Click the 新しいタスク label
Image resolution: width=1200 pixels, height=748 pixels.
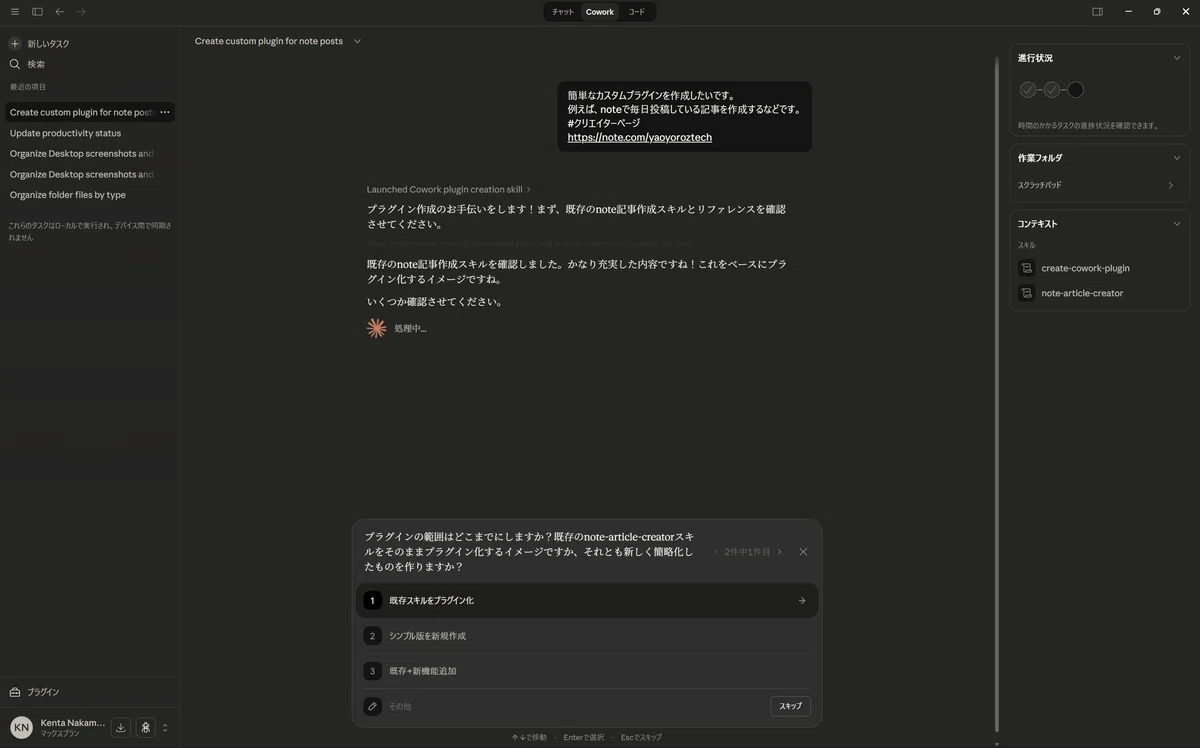48,44
